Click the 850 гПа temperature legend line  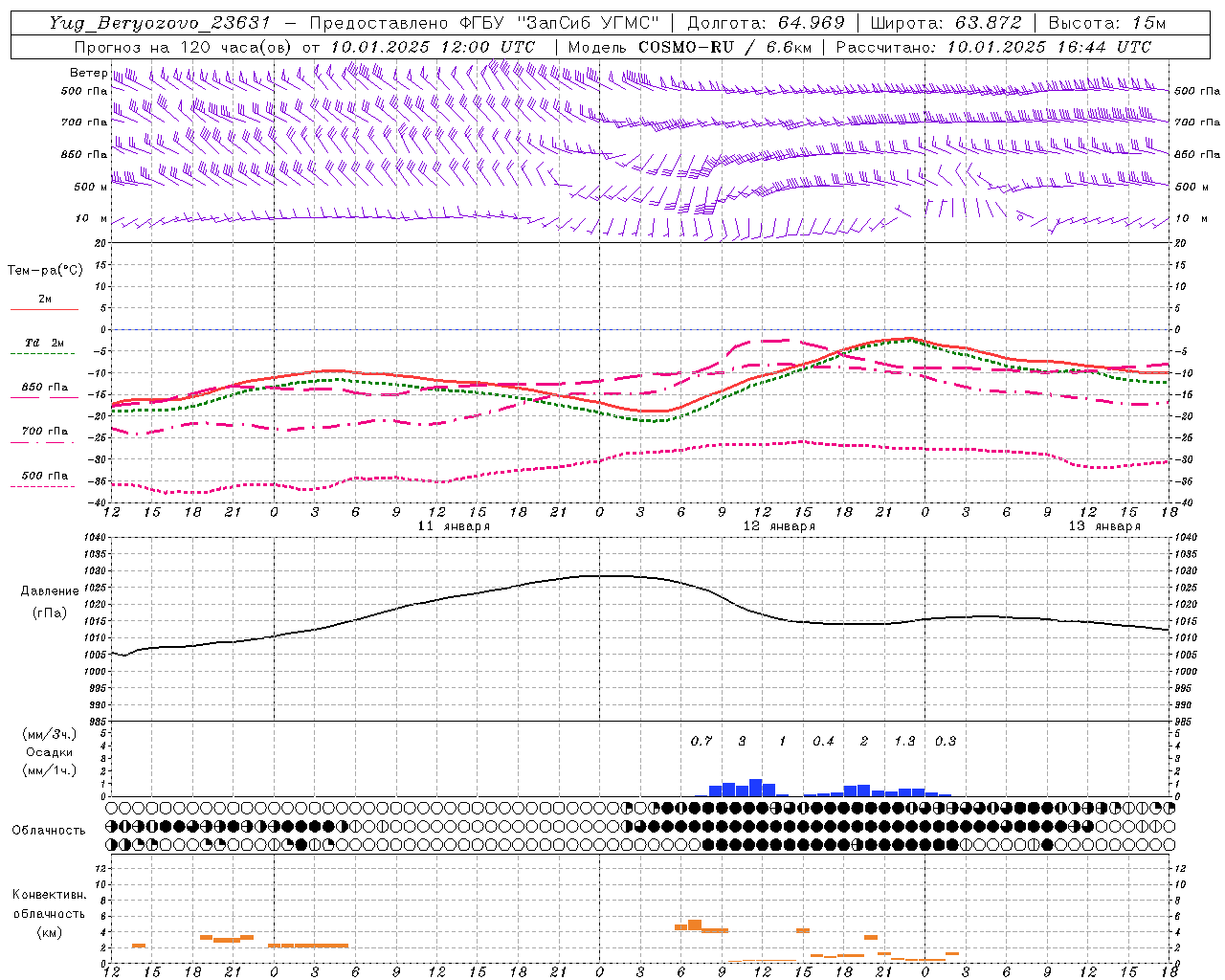point(44,398)
